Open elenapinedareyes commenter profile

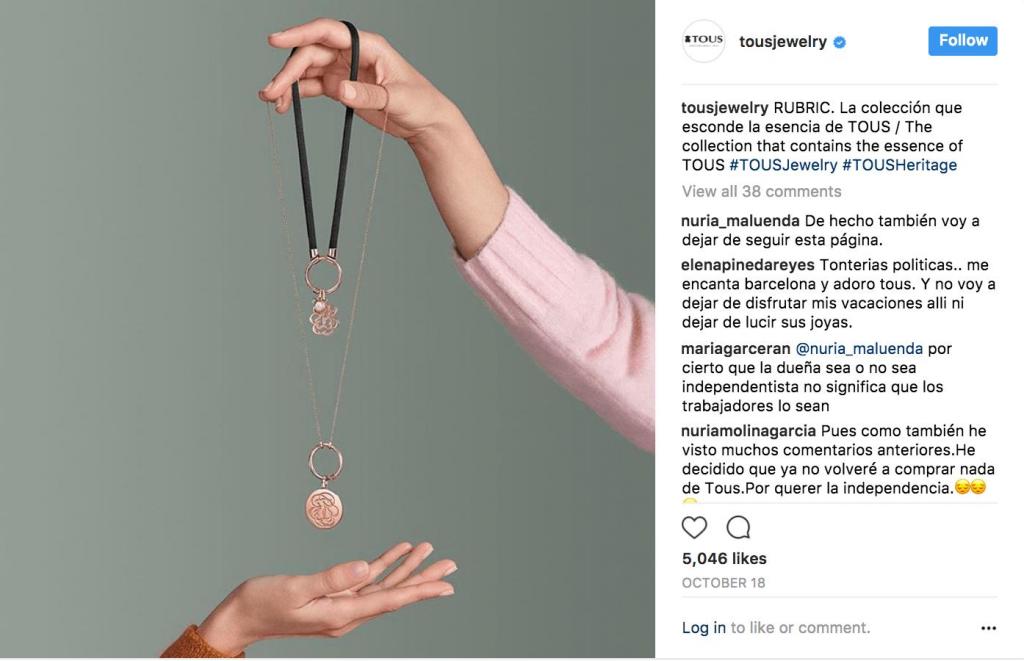pyautogui.click(x=748, y=265)
